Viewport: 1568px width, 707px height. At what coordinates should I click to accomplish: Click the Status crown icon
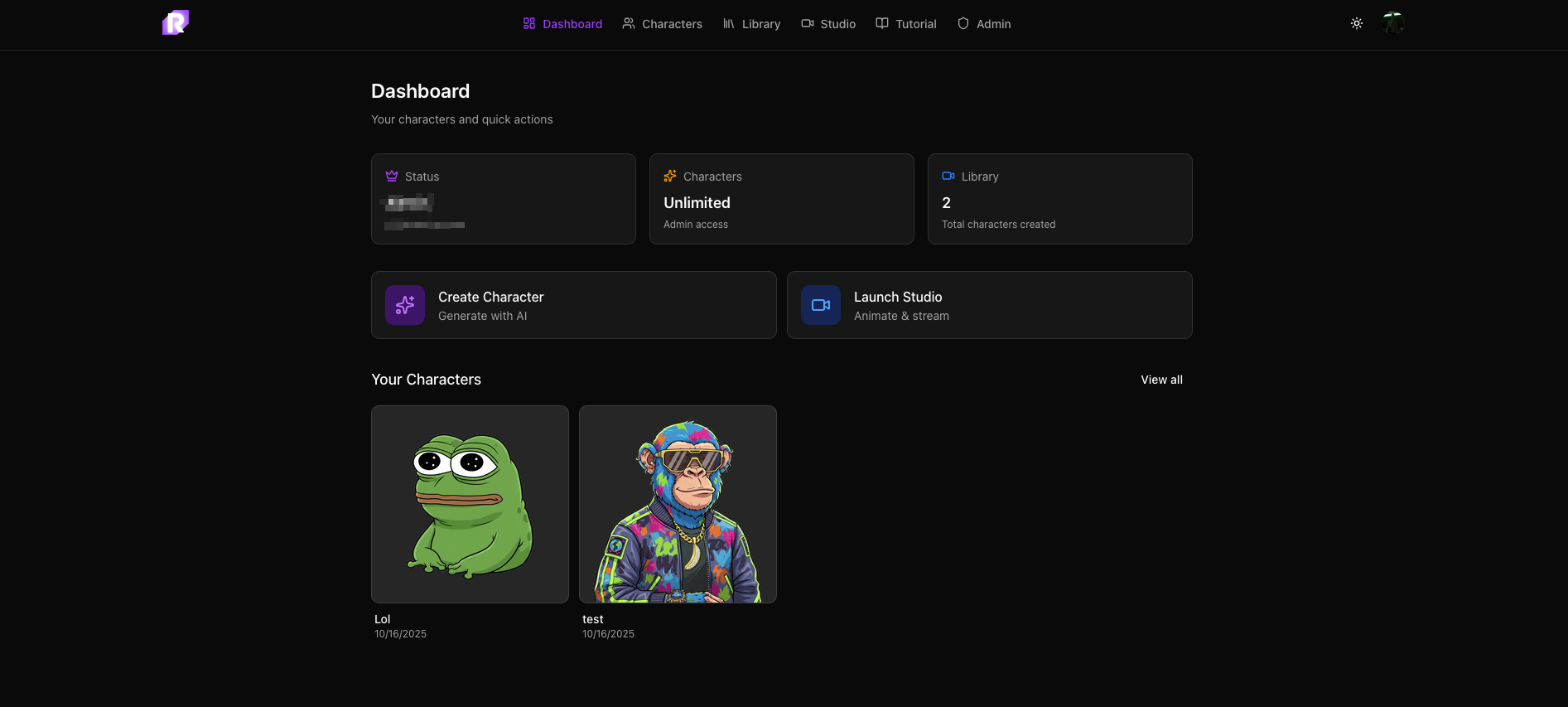click(x=392, y=176)
